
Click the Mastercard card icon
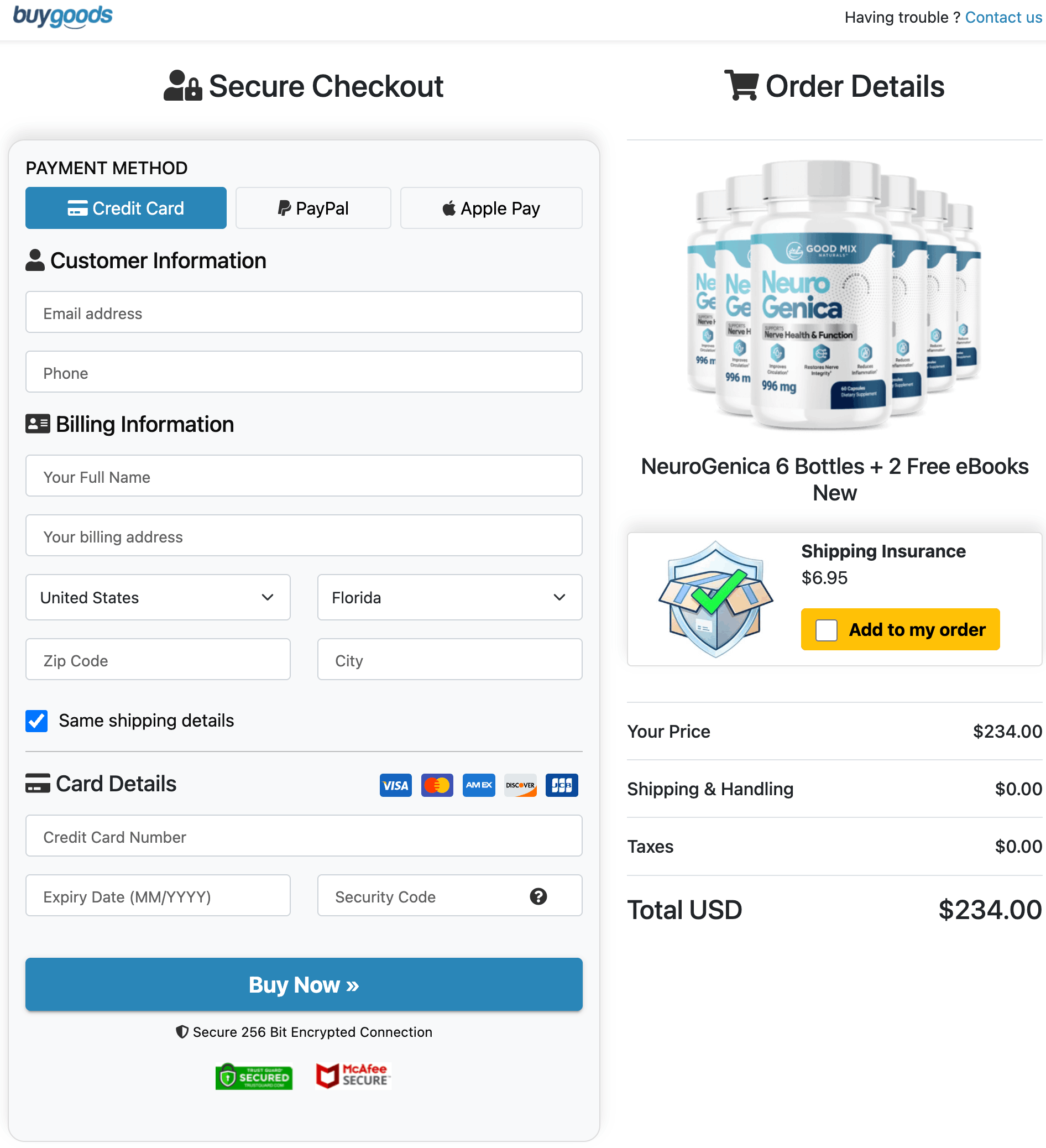tap(437, 785)
